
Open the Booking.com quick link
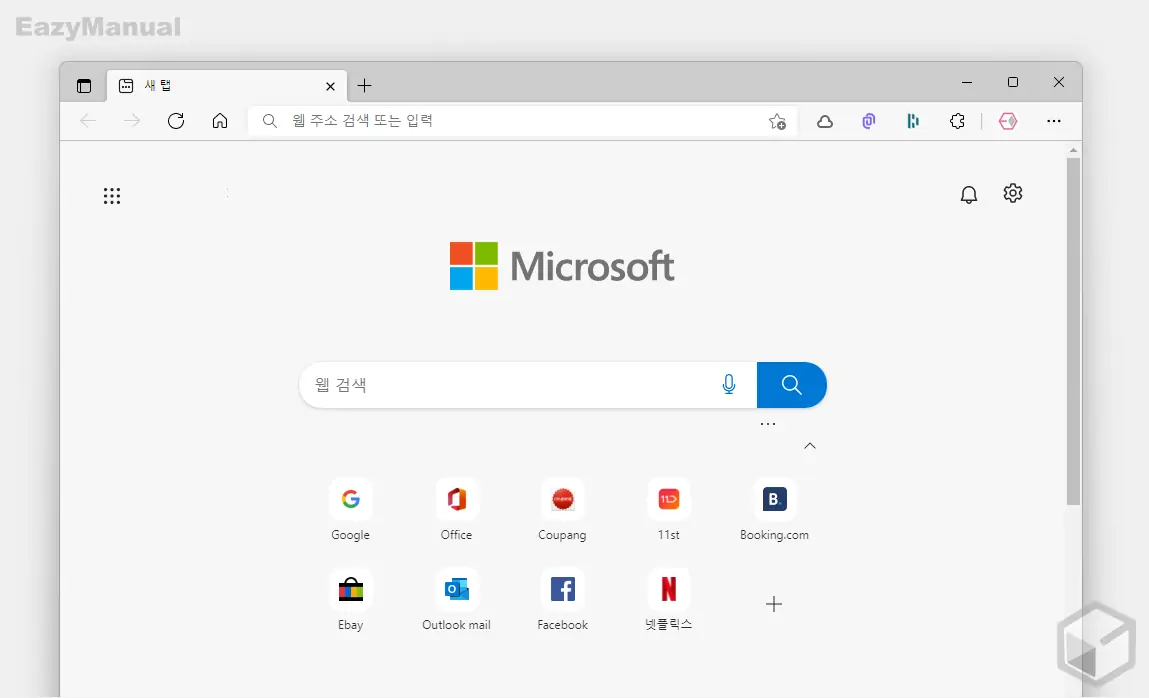pos(775,510)
